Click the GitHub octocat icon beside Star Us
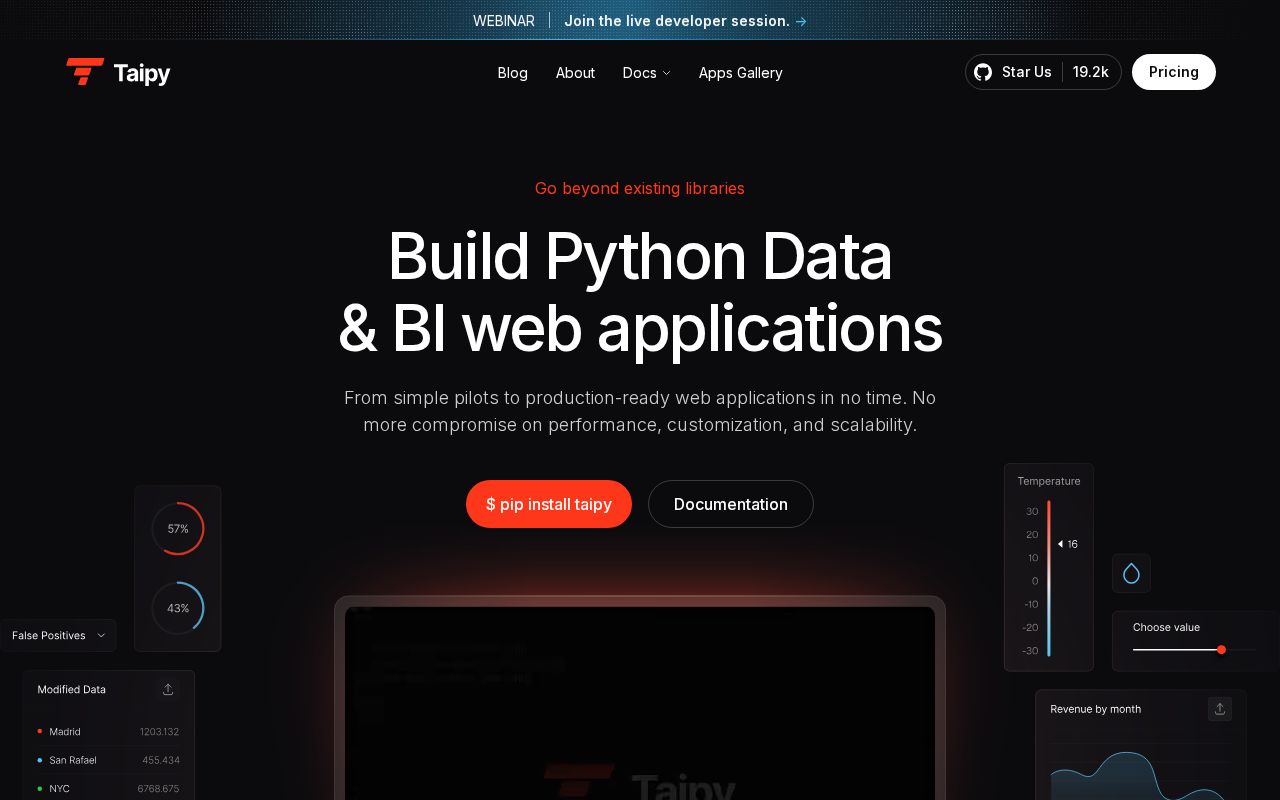The width and height of the screenshot is (1280, 800). [x=983, y=72]
